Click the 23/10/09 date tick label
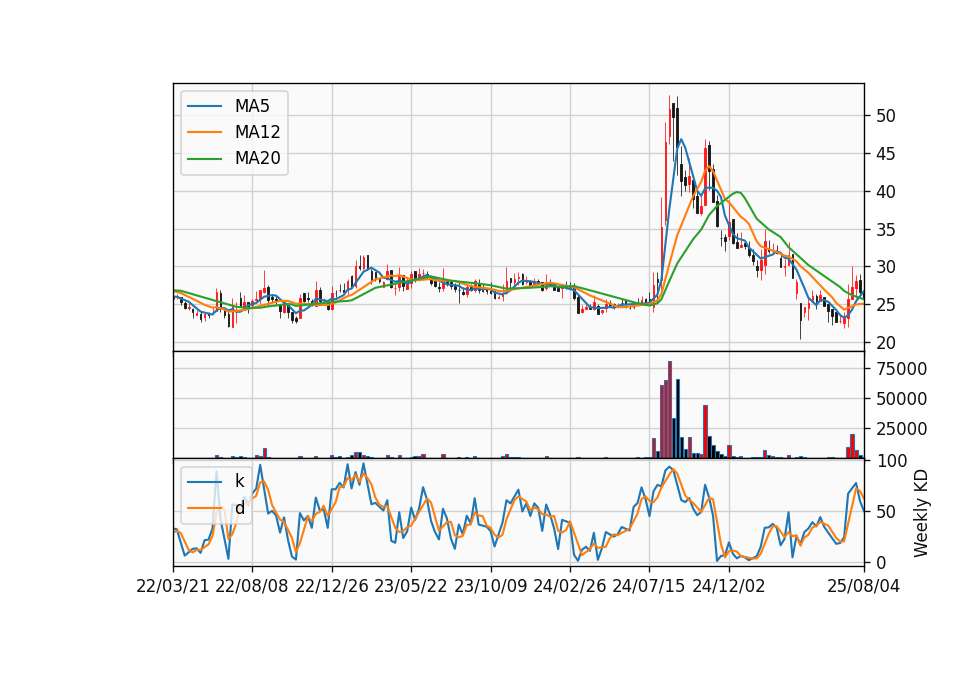960x690 pixels. tap(490, 586)
